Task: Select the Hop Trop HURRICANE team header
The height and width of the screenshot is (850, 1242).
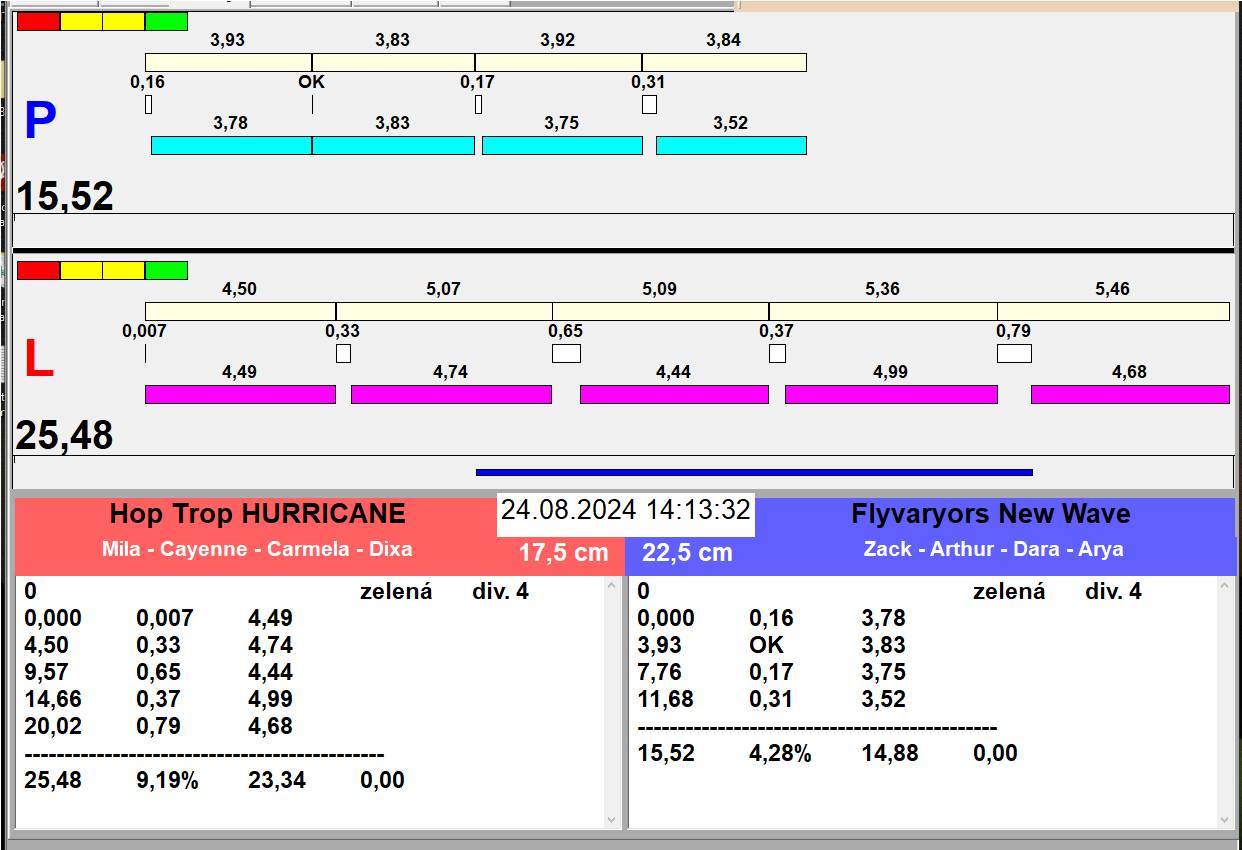Action: (x=257, y=514)
